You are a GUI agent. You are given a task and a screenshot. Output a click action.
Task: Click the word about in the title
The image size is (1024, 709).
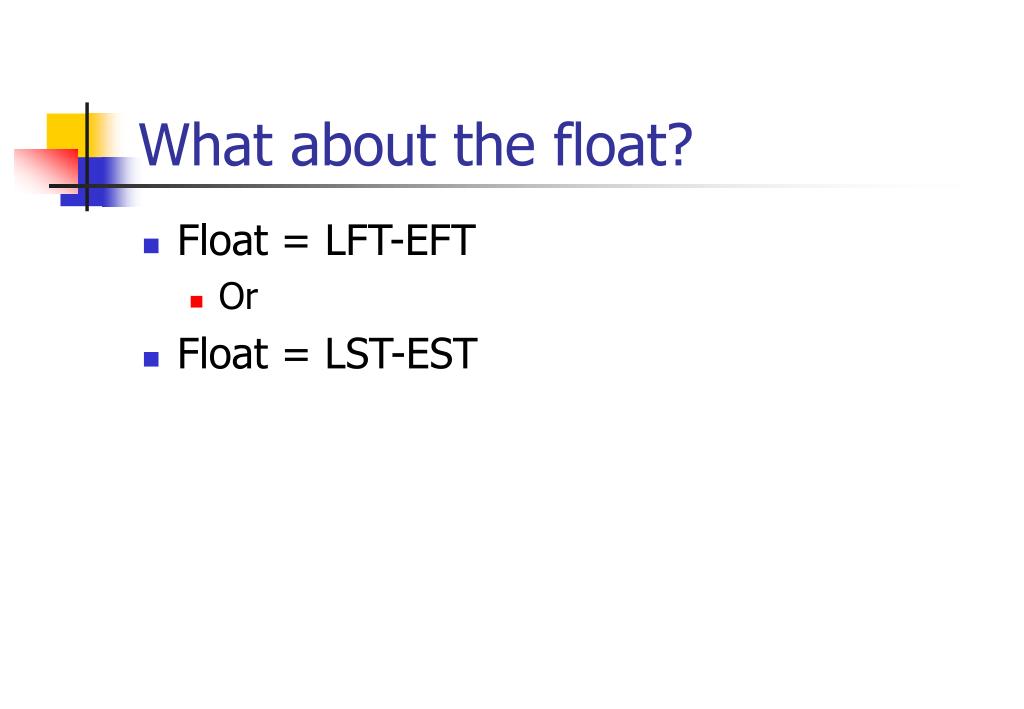[x=363, y=145]
